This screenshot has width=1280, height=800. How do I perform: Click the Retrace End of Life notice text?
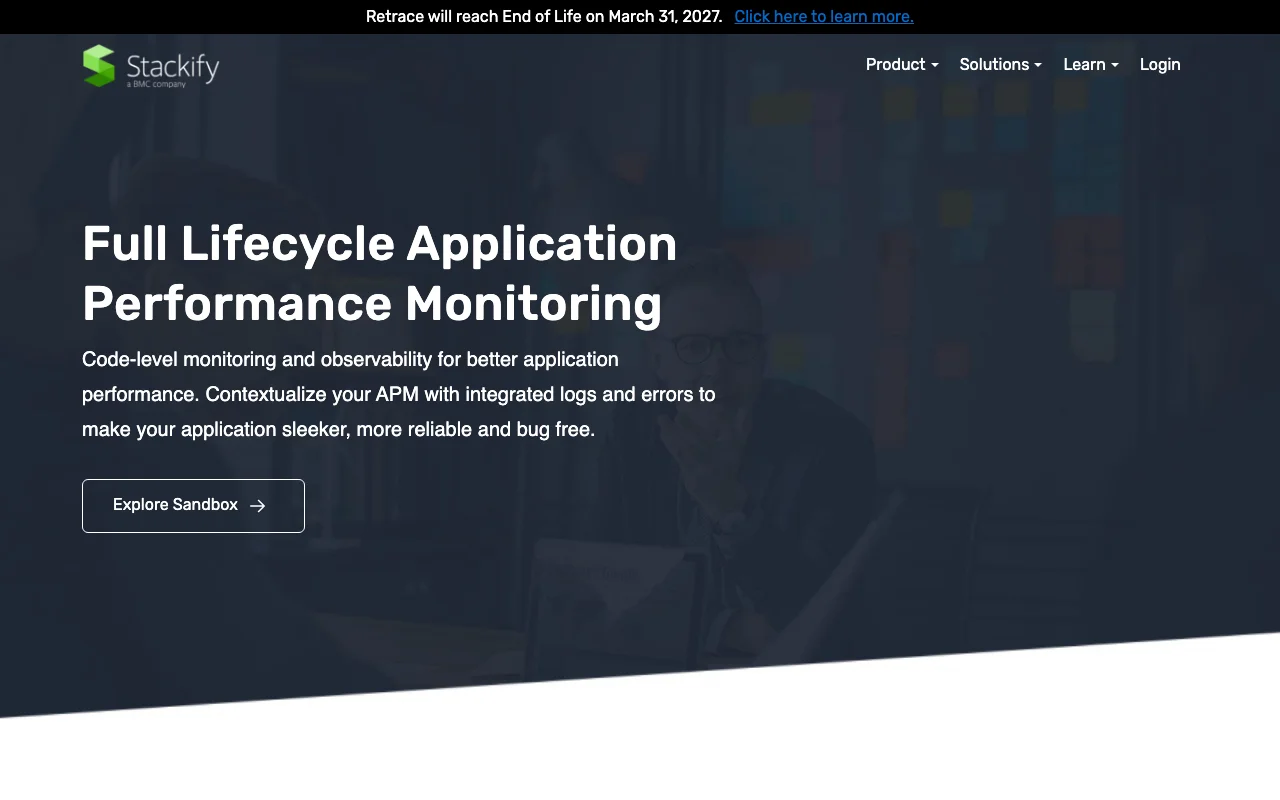tap(544, 16)
